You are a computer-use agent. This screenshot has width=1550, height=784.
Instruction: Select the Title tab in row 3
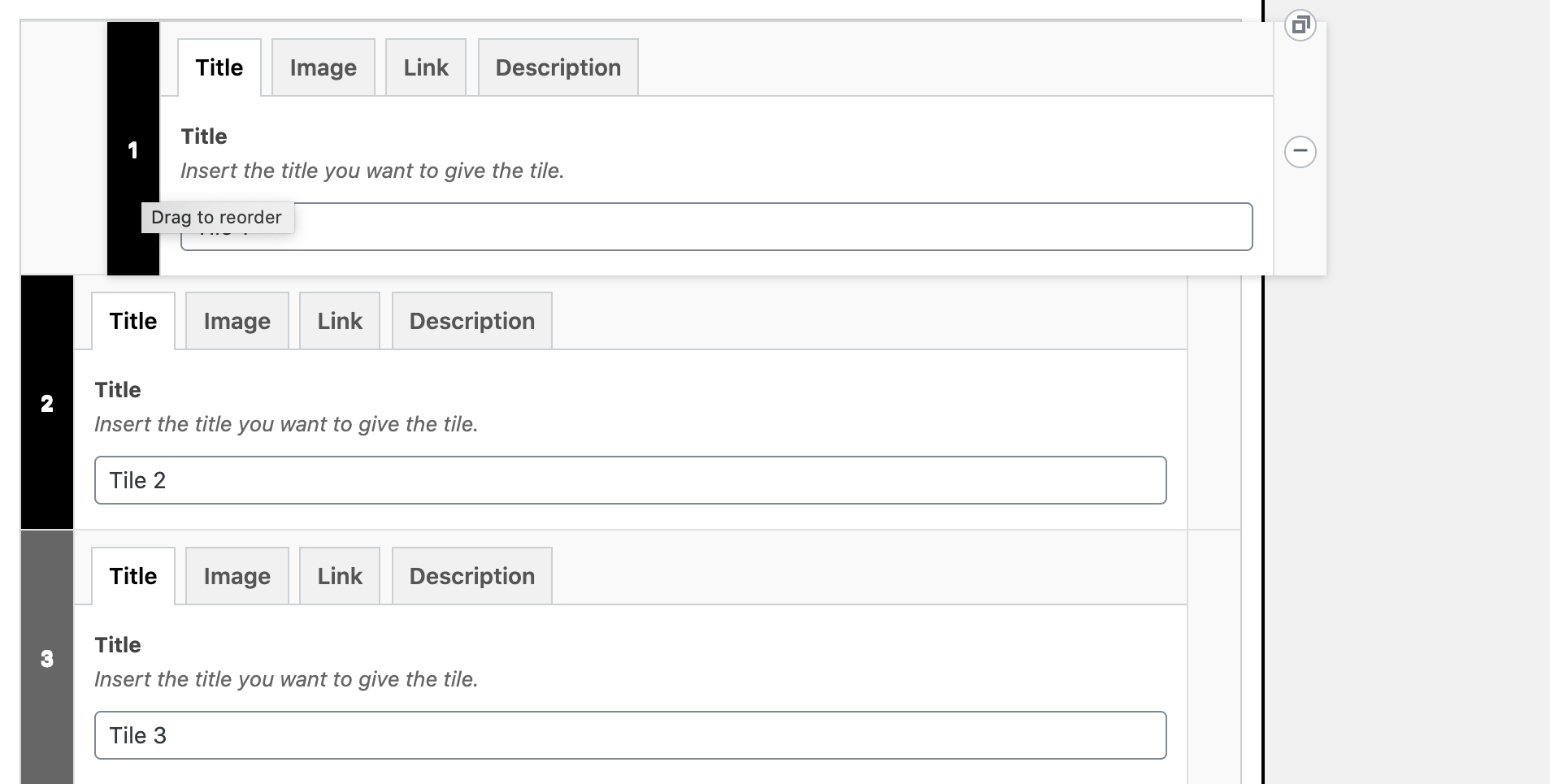coord(133,576)
